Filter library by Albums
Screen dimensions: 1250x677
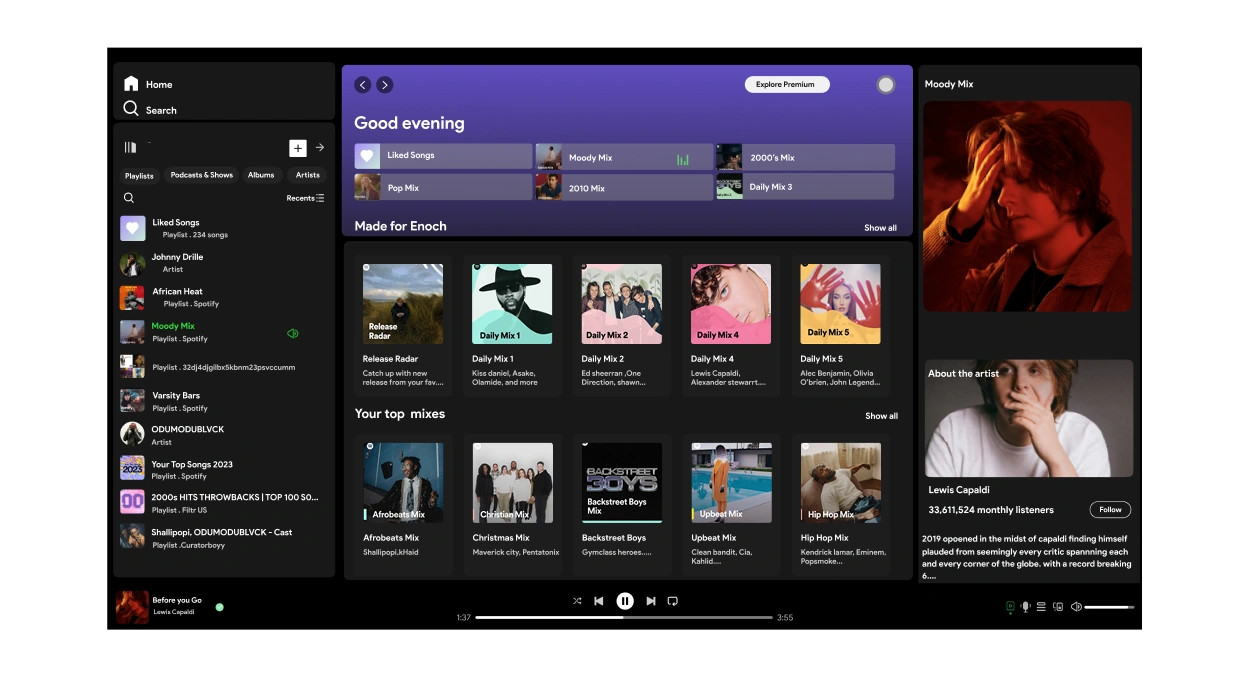point(261,175)
